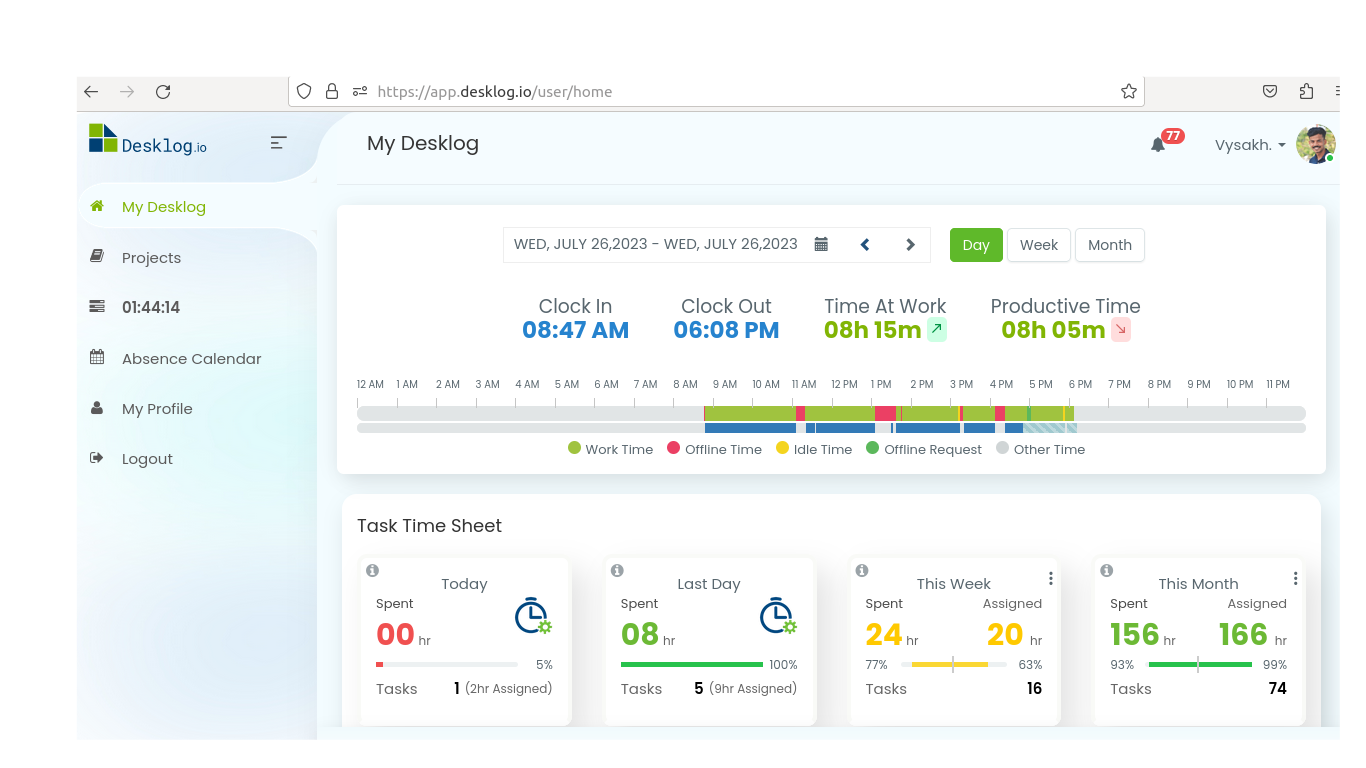Switch to Week view
Screen dimensions: 1366x768
(1038, 244)
